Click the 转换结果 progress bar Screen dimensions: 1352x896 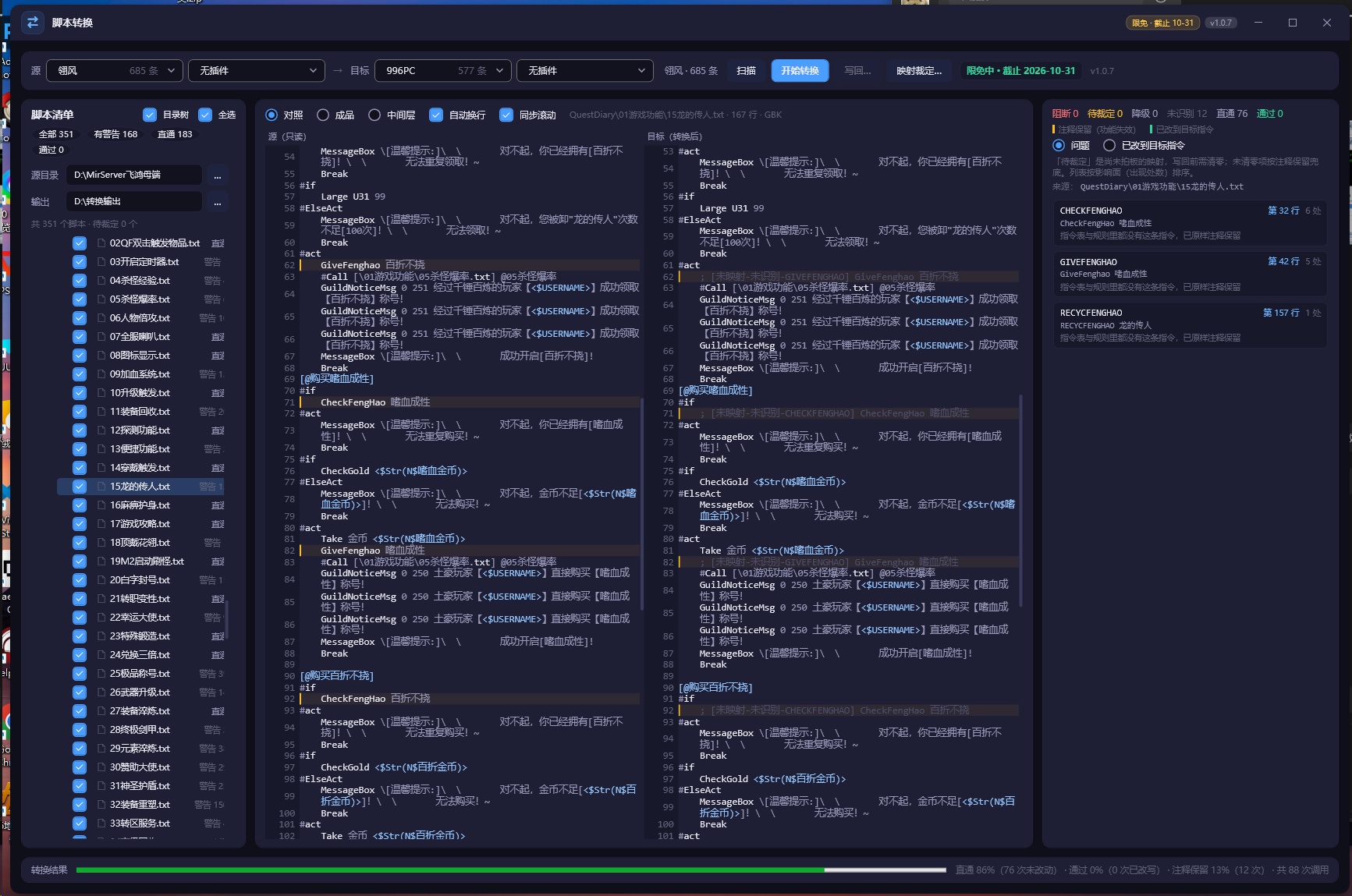coord(511,869)
